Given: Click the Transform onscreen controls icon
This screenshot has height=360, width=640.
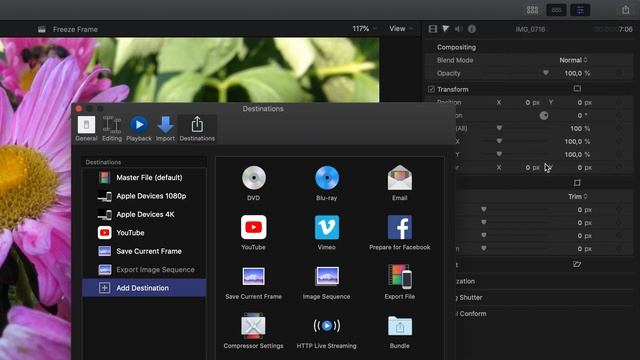Looking at the screenshot, I should (577, 89).
